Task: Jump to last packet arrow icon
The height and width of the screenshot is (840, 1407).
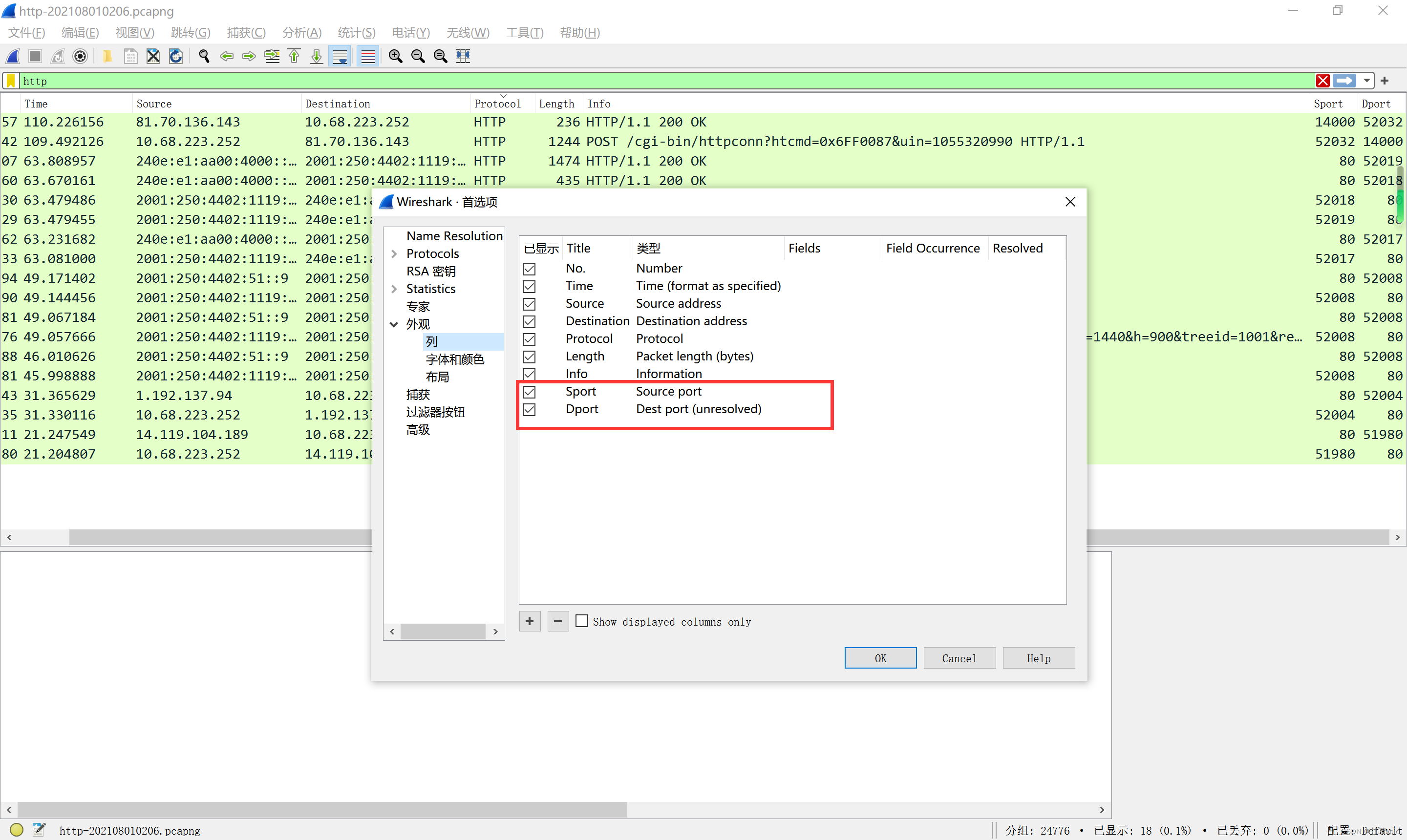Action: tap(317, 56)
